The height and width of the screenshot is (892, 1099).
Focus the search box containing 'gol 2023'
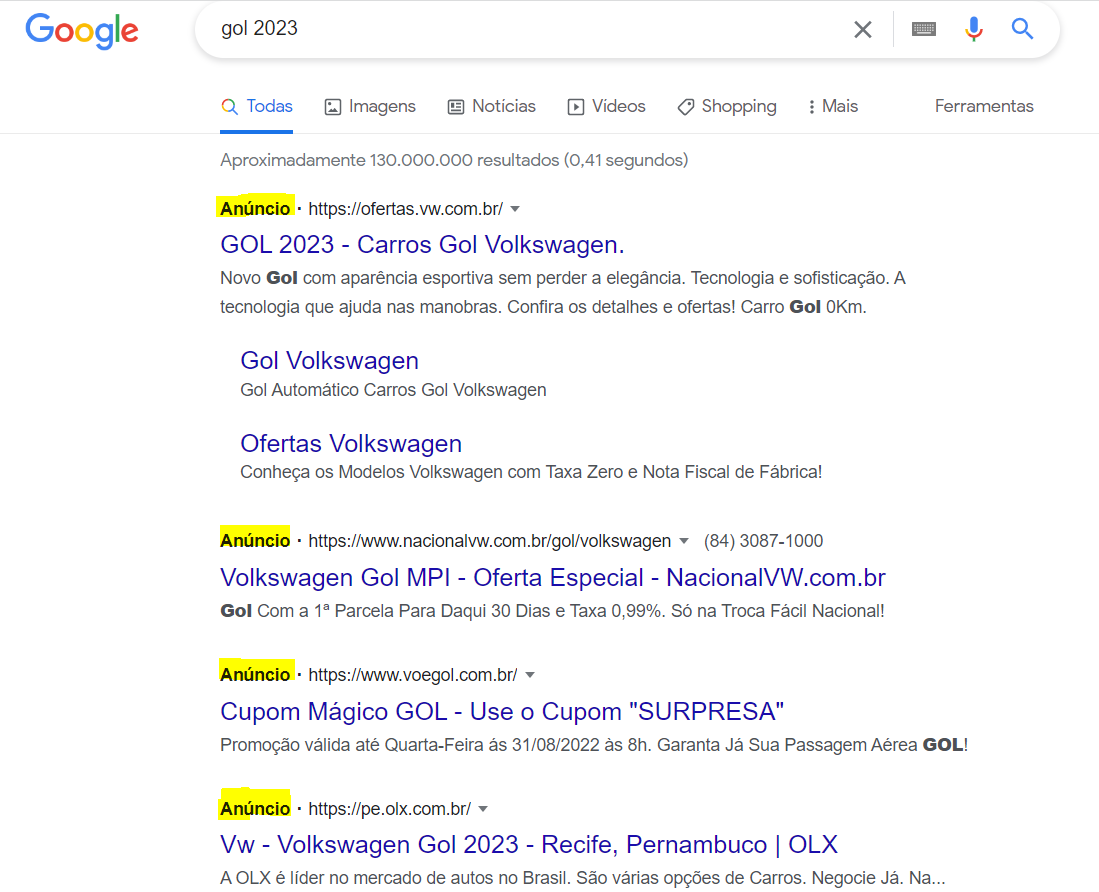tap(519, 29)
